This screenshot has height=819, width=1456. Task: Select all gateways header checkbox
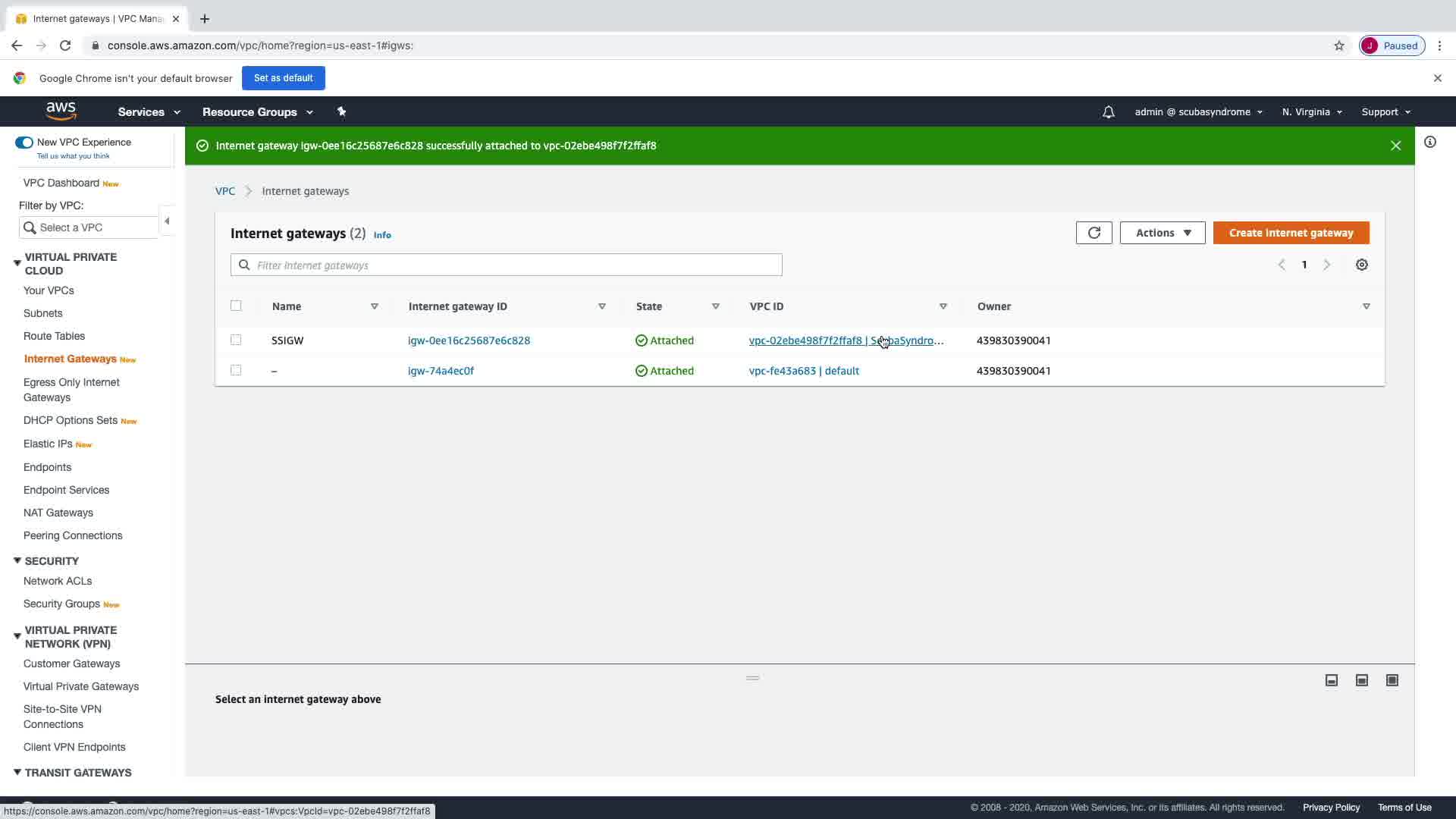tap(236, 306)
